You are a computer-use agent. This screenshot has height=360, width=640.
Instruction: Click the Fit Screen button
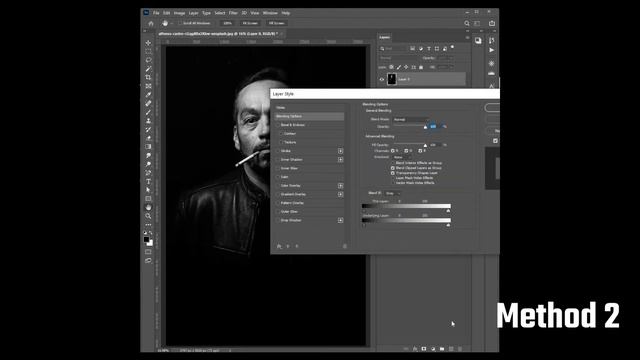point(250,23)
